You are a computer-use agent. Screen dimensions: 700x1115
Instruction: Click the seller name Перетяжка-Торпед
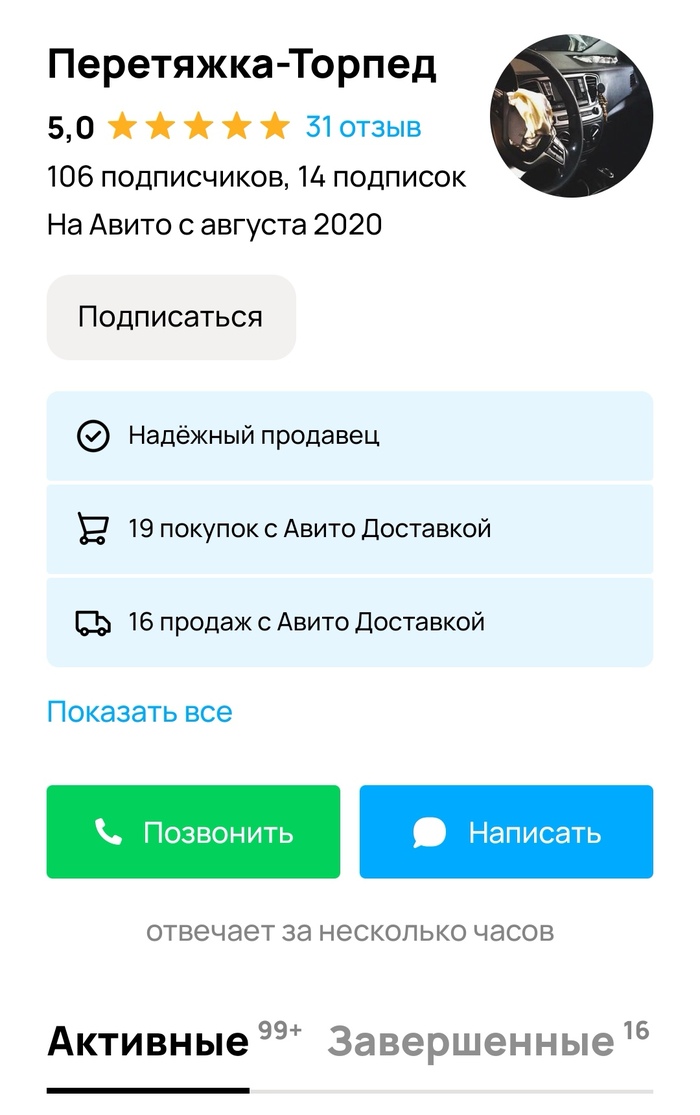[x=242, y=65]
